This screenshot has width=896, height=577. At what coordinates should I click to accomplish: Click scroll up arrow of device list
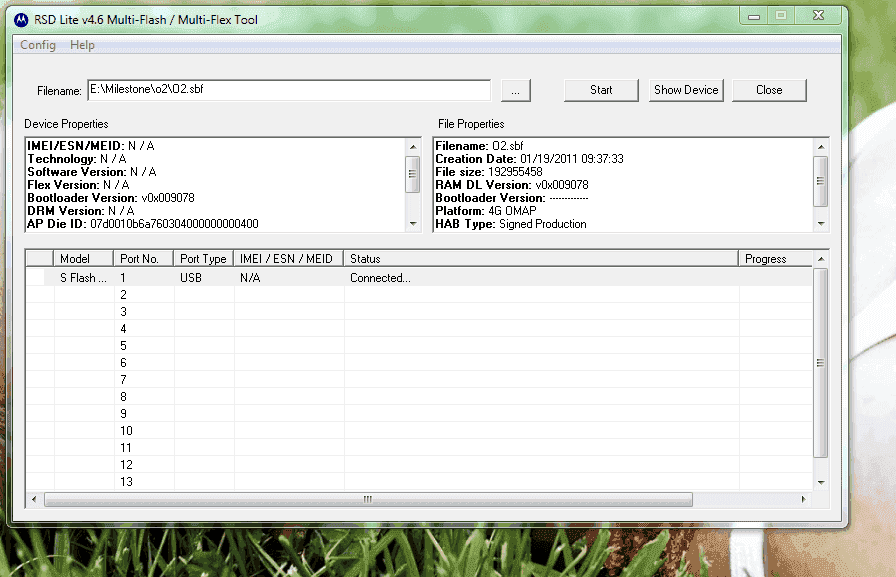pos(821,259)
